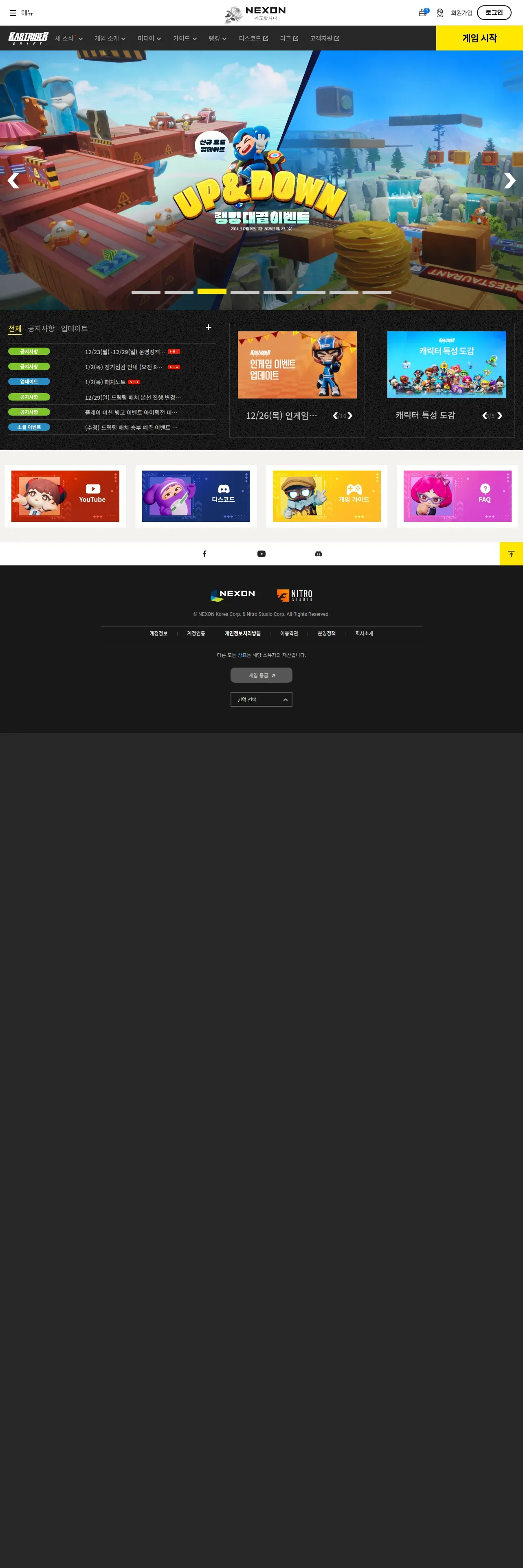This screenshot has height=1568, width=523.
Task: Expand the 게임 소개 menu
Action: [x=110, y=38]
